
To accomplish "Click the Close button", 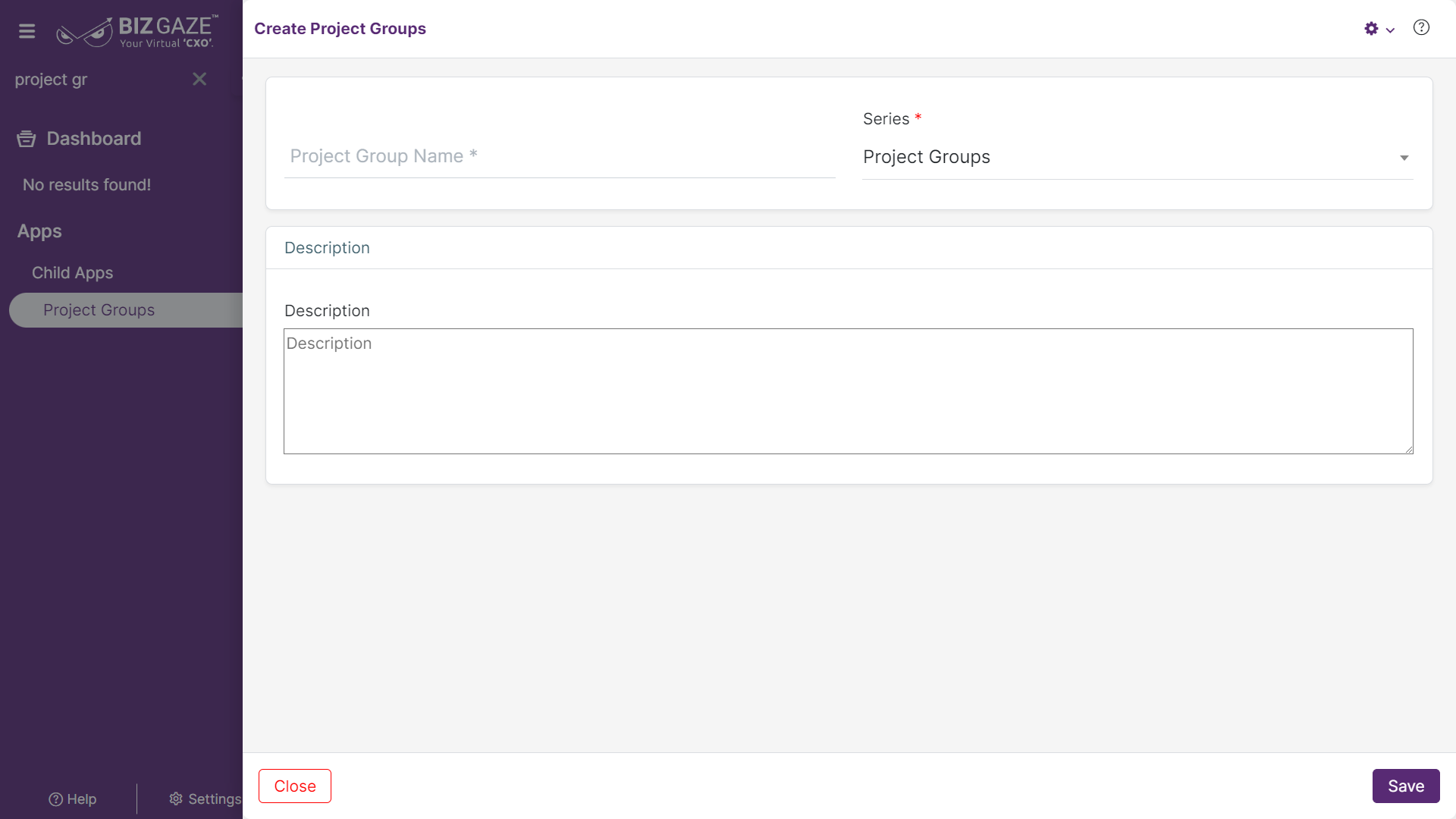I will (295, 786).
